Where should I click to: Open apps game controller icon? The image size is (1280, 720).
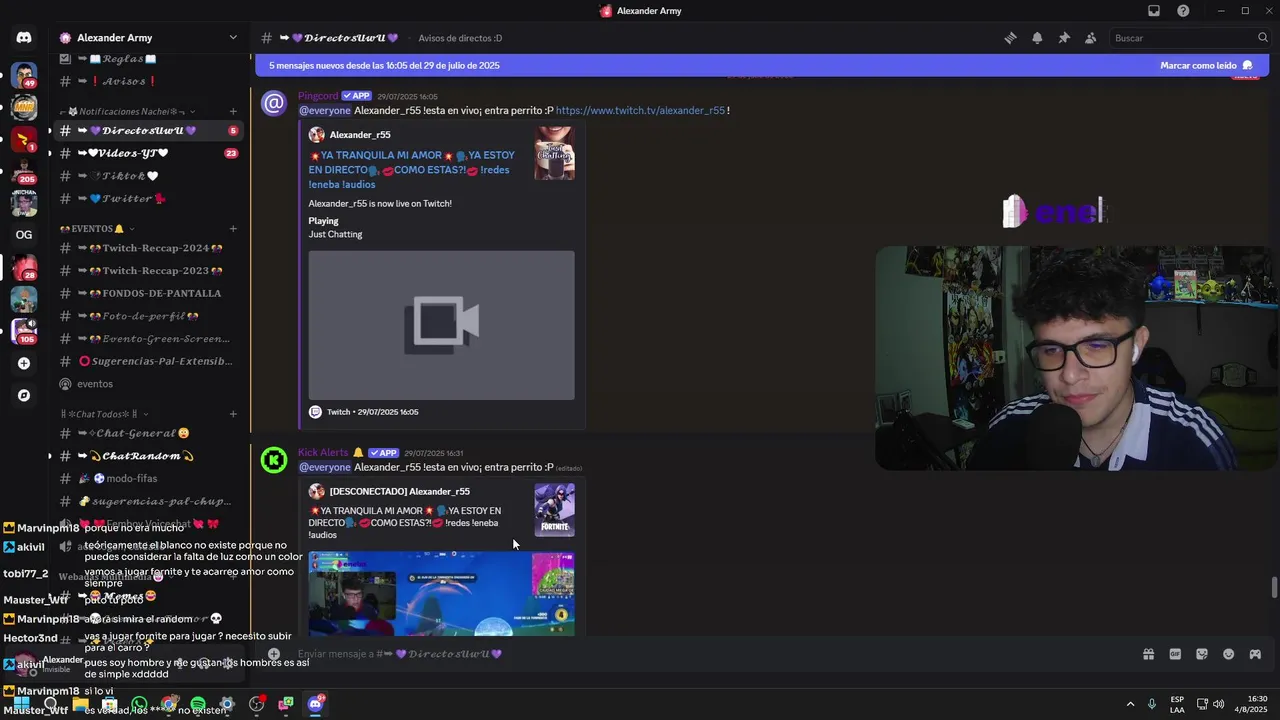click(x=1255, y=654)
